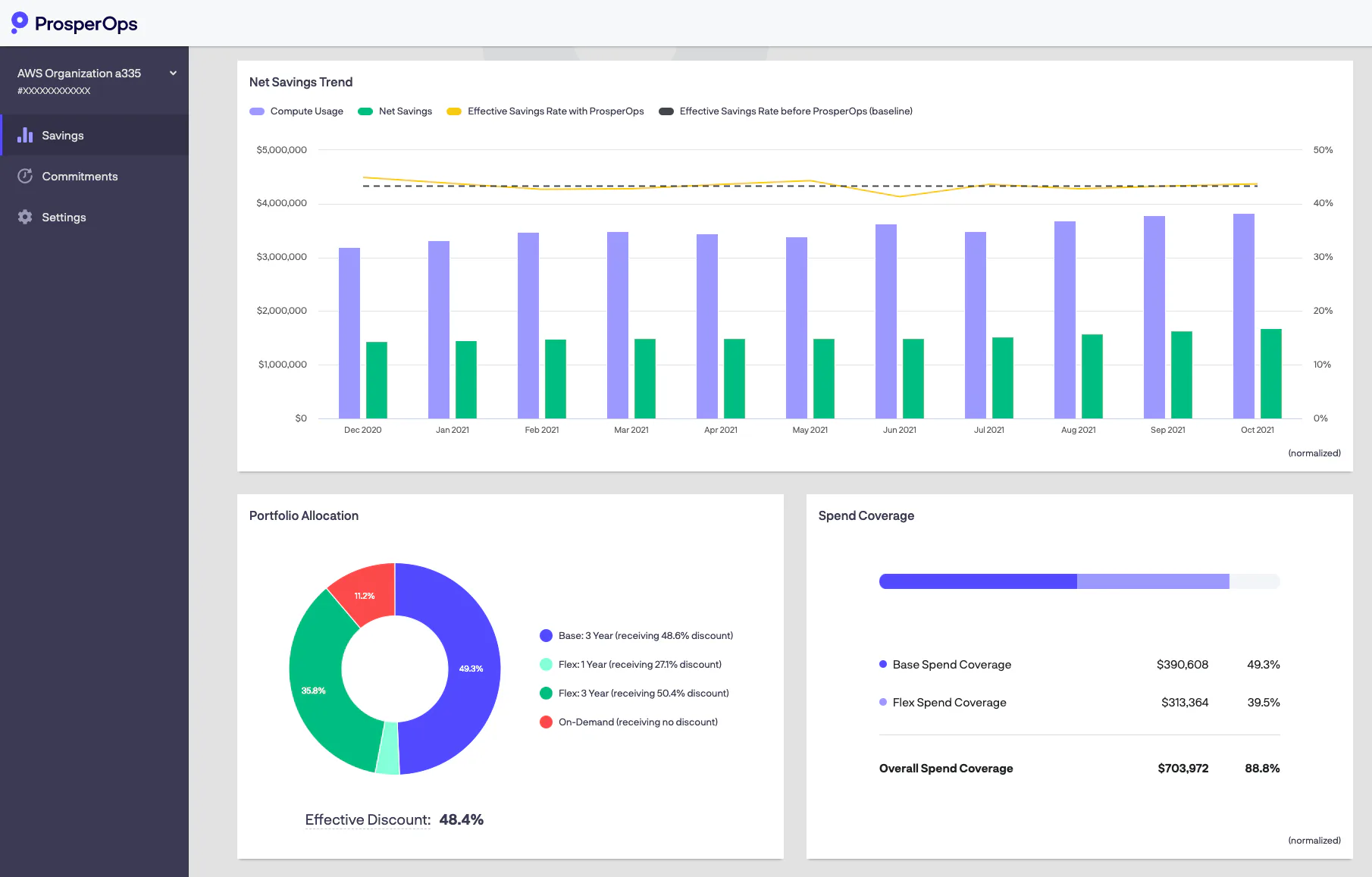Click the Flex 1 Year legend dot
The image size is (1372, 877).
click(546, 665)
